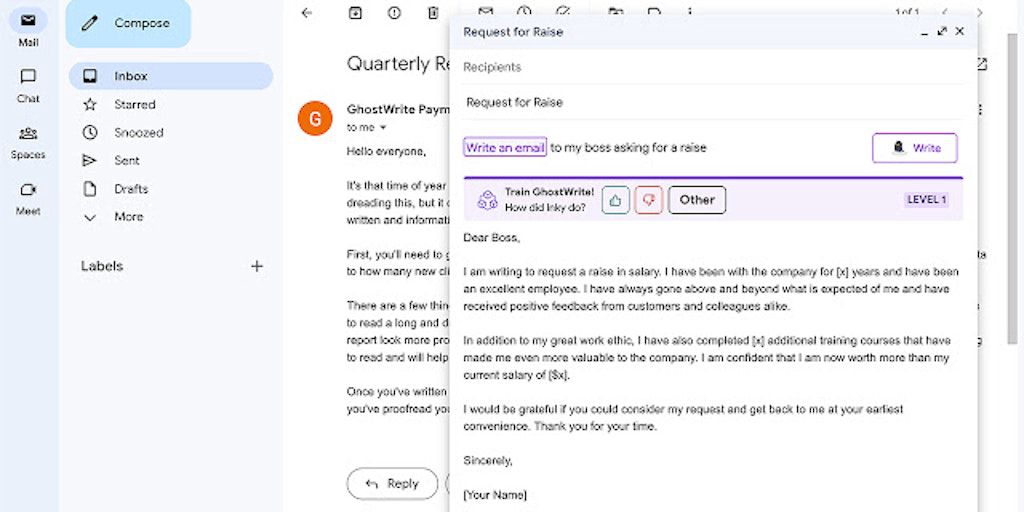Click the 'Dear Boss,' line in the draft

[x=492, y=238]
